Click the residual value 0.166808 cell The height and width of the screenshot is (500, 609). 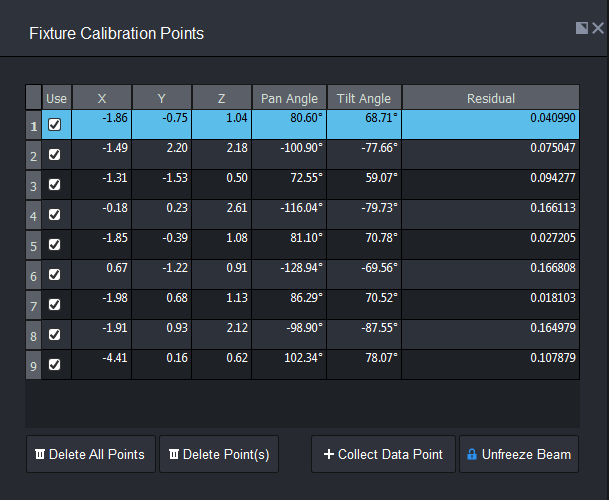pyautogui.click(x=490, y=275)
